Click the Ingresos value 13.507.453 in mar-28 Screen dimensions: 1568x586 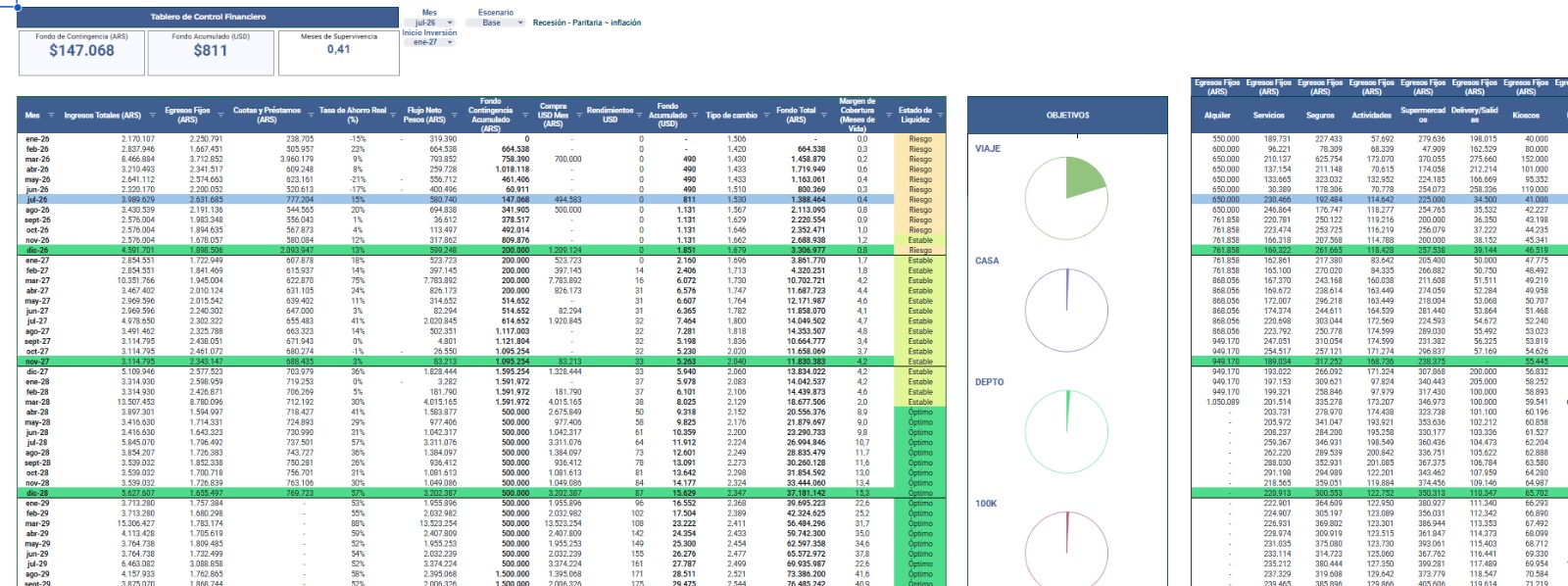click(x=136, y=403)
